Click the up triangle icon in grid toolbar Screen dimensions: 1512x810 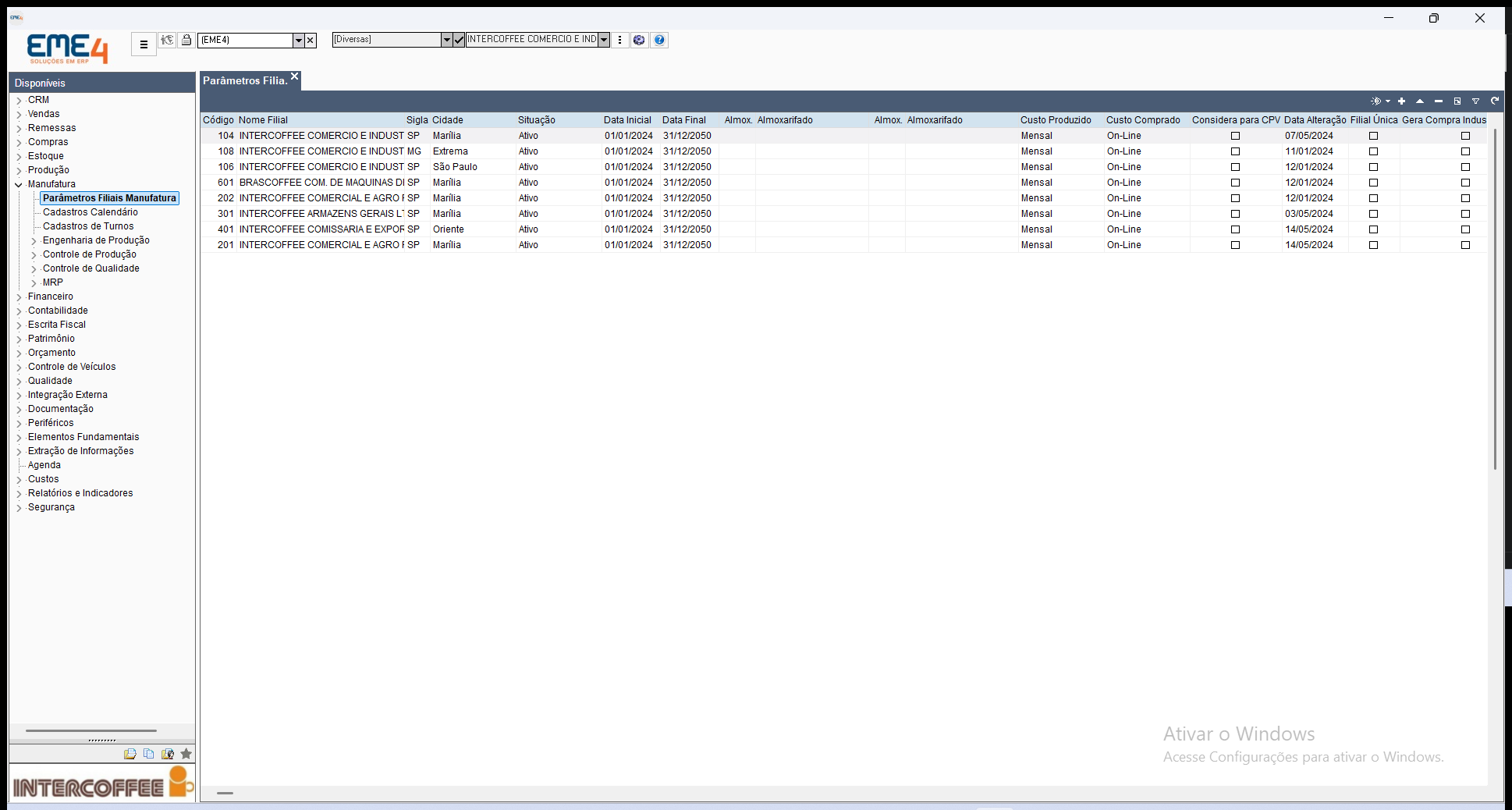tap(1420, 101)
